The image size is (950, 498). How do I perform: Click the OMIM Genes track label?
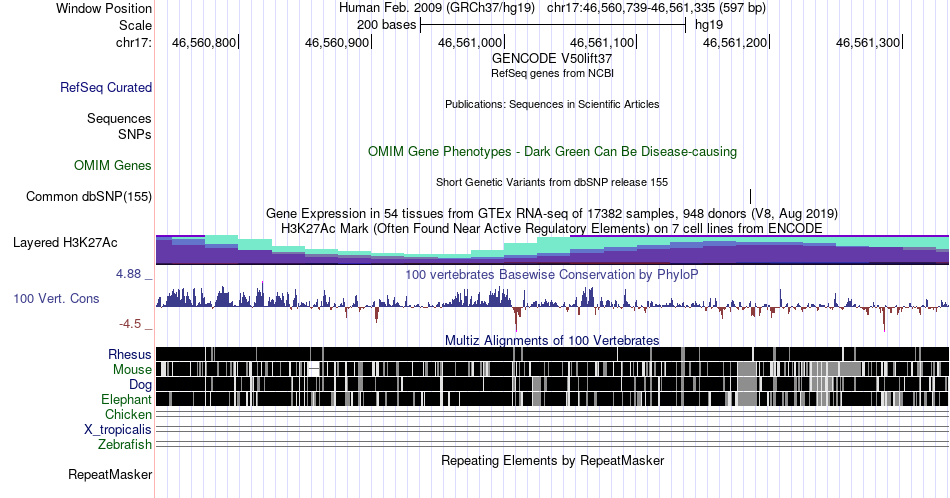coord(113,165)
